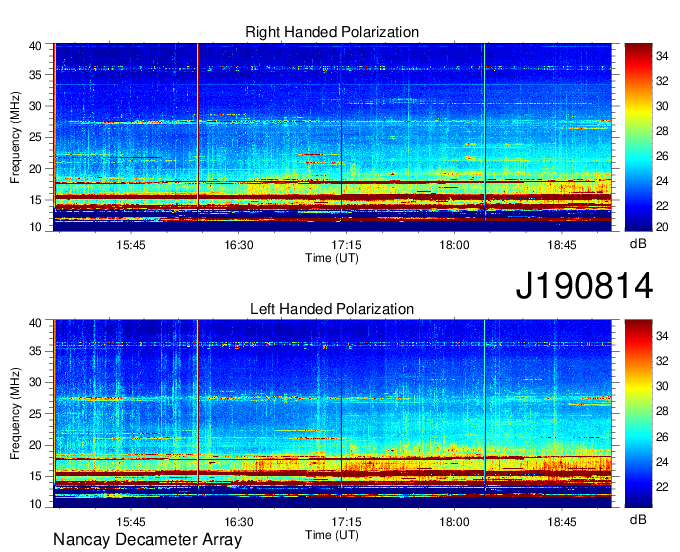Screen dimensions: 680x552
Task: Click "Time (UT)" label under Right Handed plot
Action: coord(332,258)
